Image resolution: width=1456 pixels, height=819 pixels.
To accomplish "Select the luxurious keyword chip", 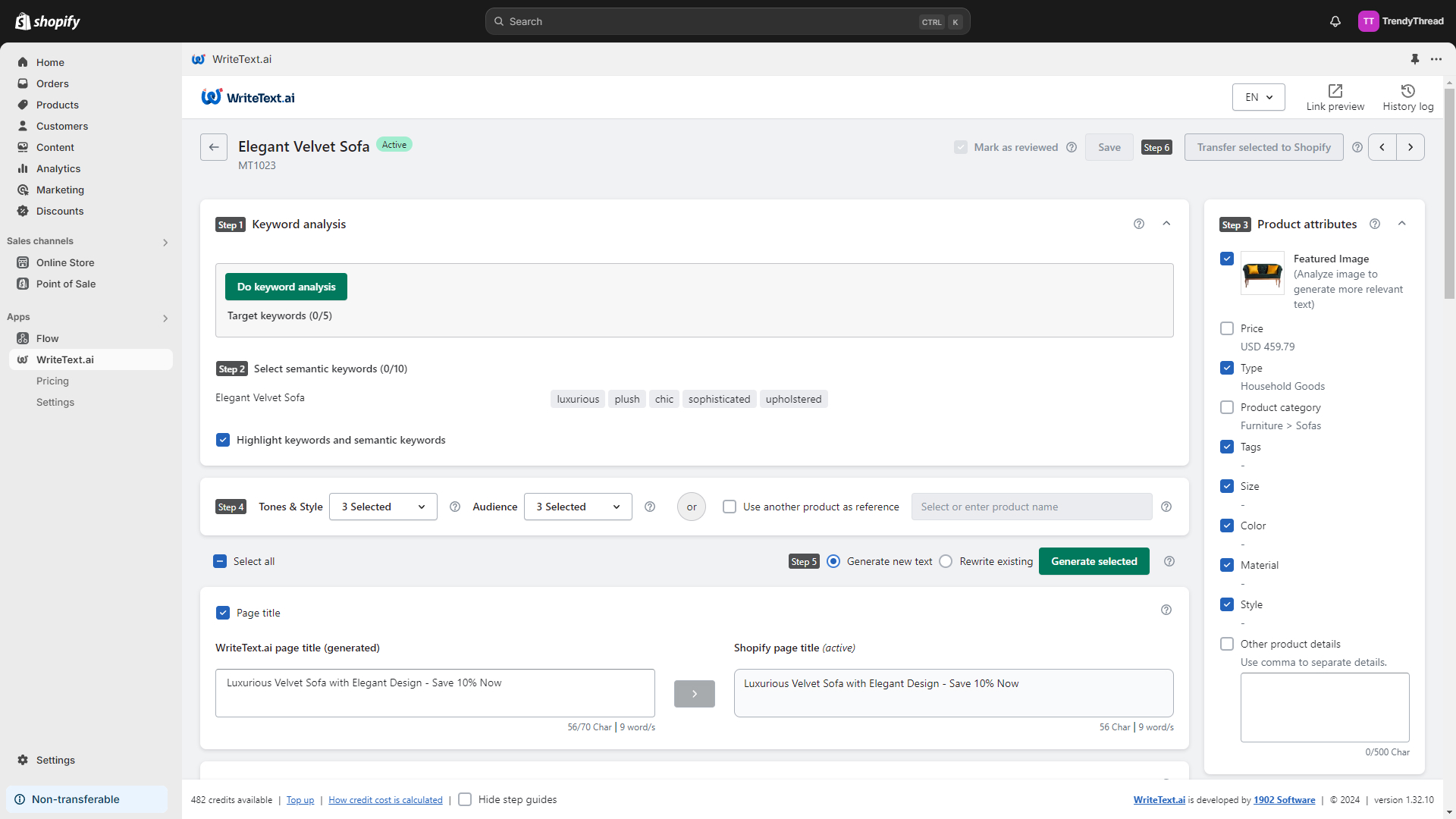I will click(578, 399).
